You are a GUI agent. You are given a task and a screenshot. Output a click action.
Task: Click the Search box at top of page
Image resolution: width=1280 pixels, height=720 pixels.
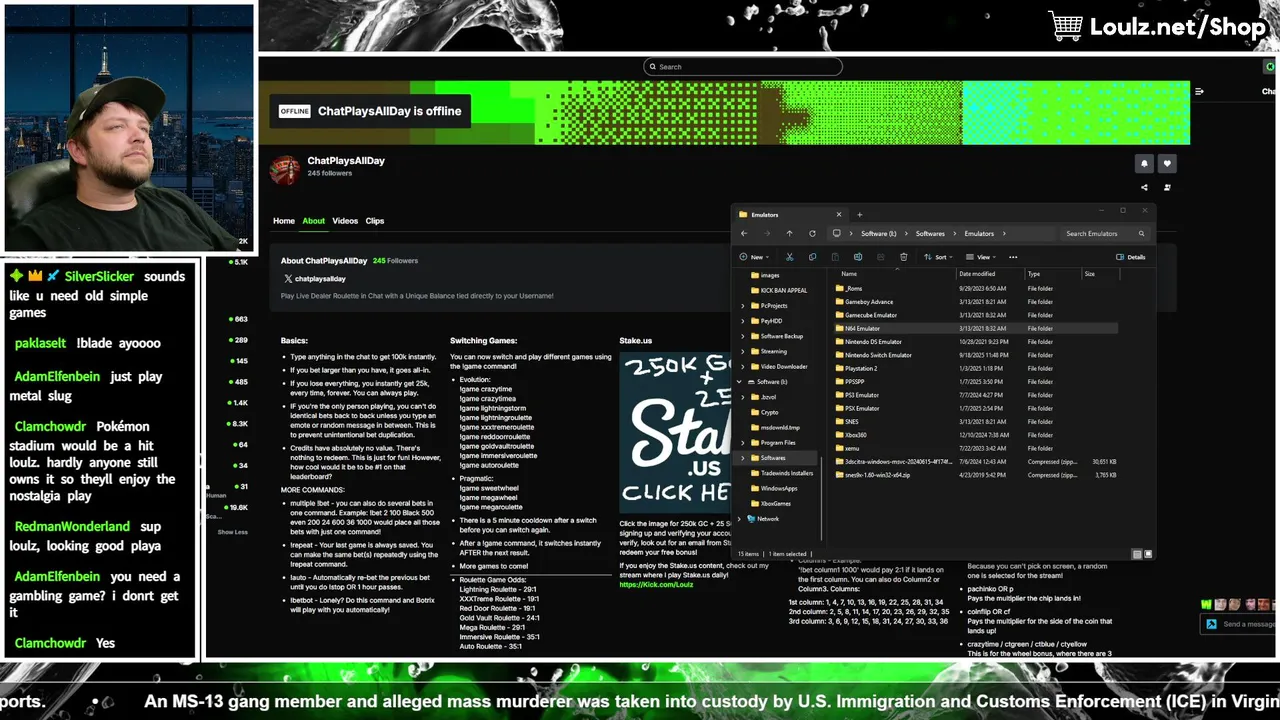[x=742, y=67]
